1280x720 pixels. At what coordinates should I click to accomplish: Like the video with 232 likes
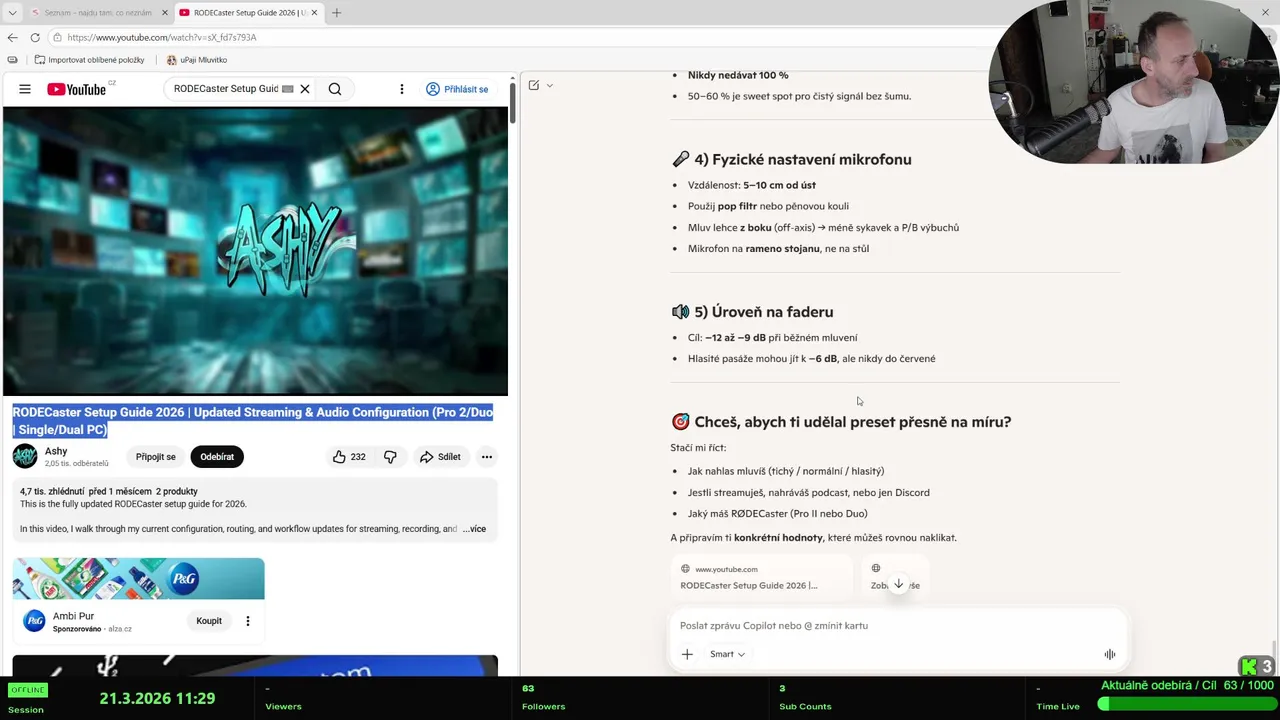349,457
